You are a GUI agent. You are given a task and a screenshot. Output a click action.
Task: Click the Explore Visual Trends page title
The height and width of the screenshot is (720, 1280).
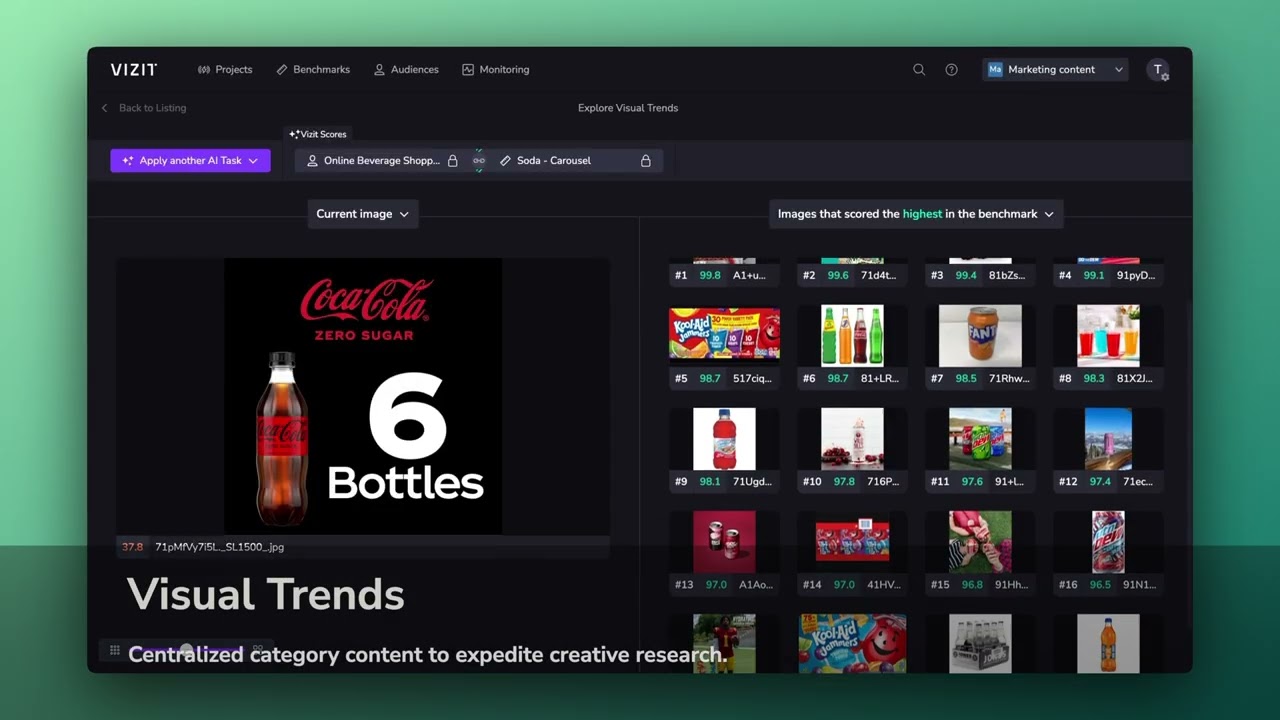(628, 108)
